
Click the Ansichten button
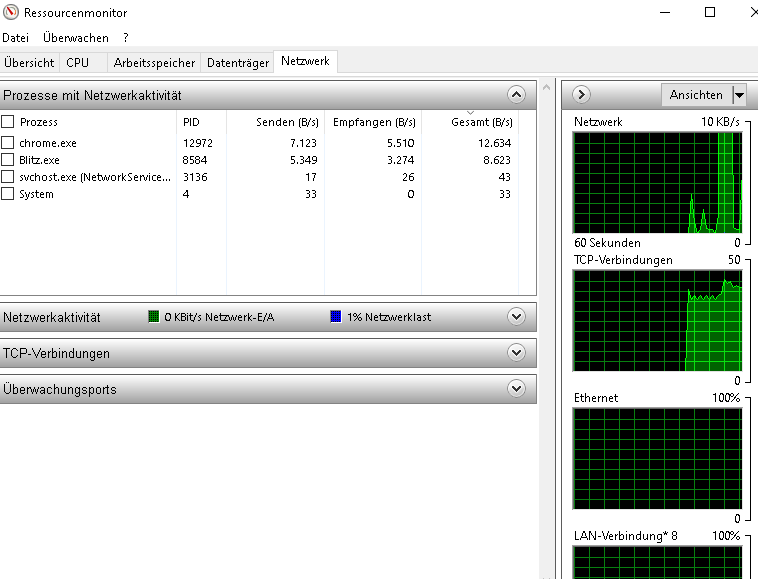tap(697, 95)
